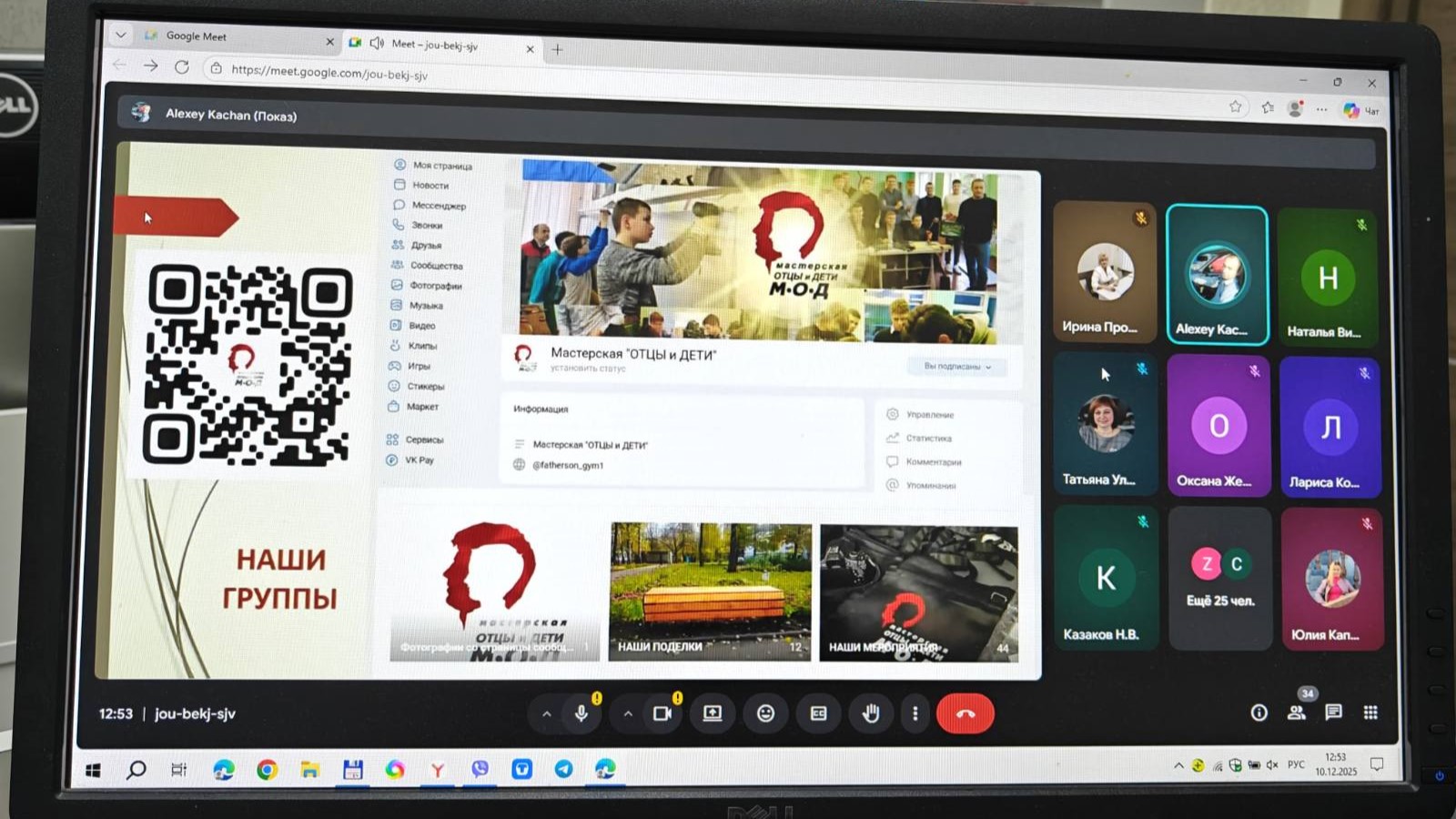Turn on closed captions
1456x819 pixels.
pos(818,713)
